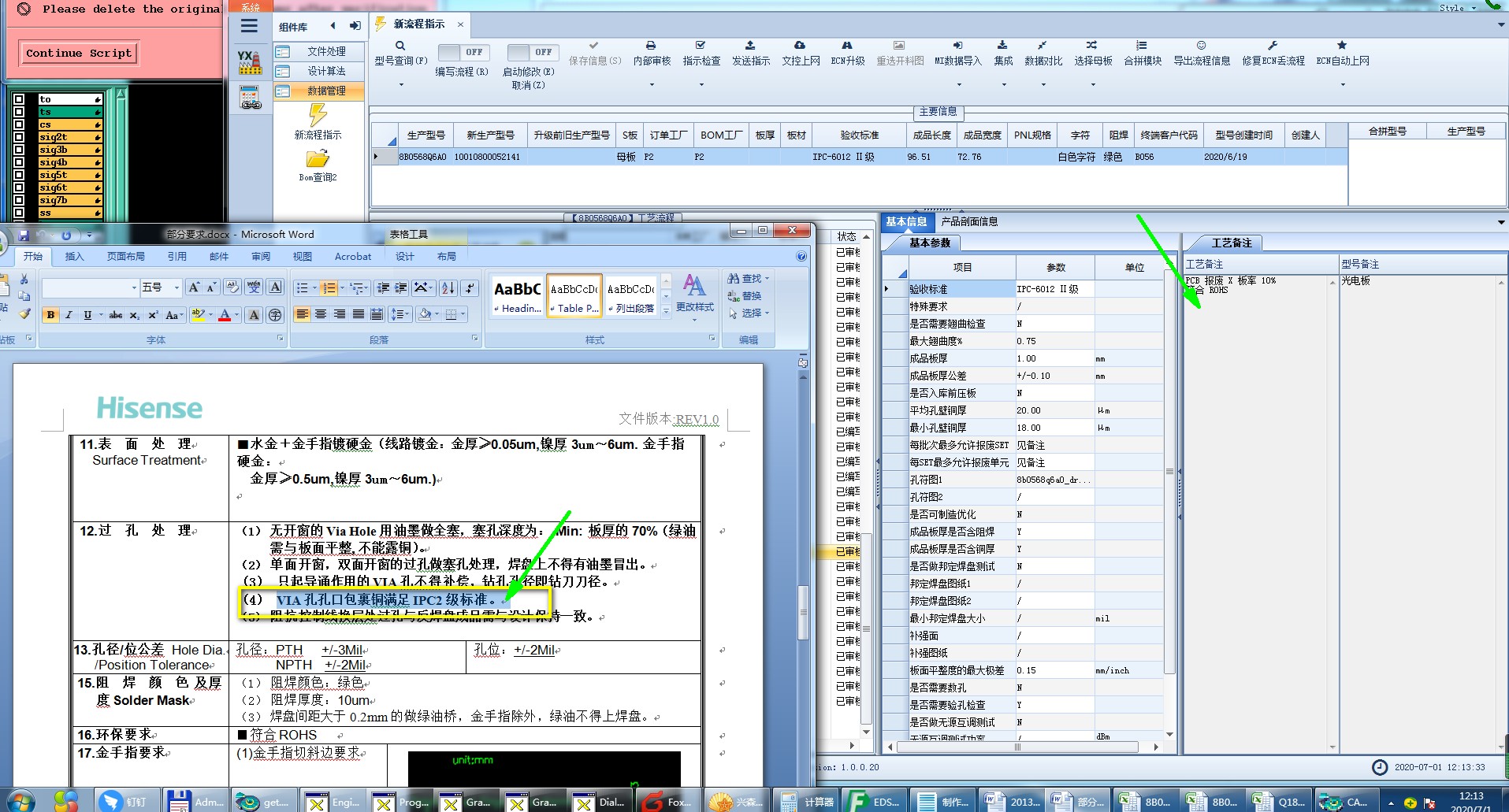Click the 集成 download icon
Viewport: 1509px width, 812px height.
pos(1002,46)
